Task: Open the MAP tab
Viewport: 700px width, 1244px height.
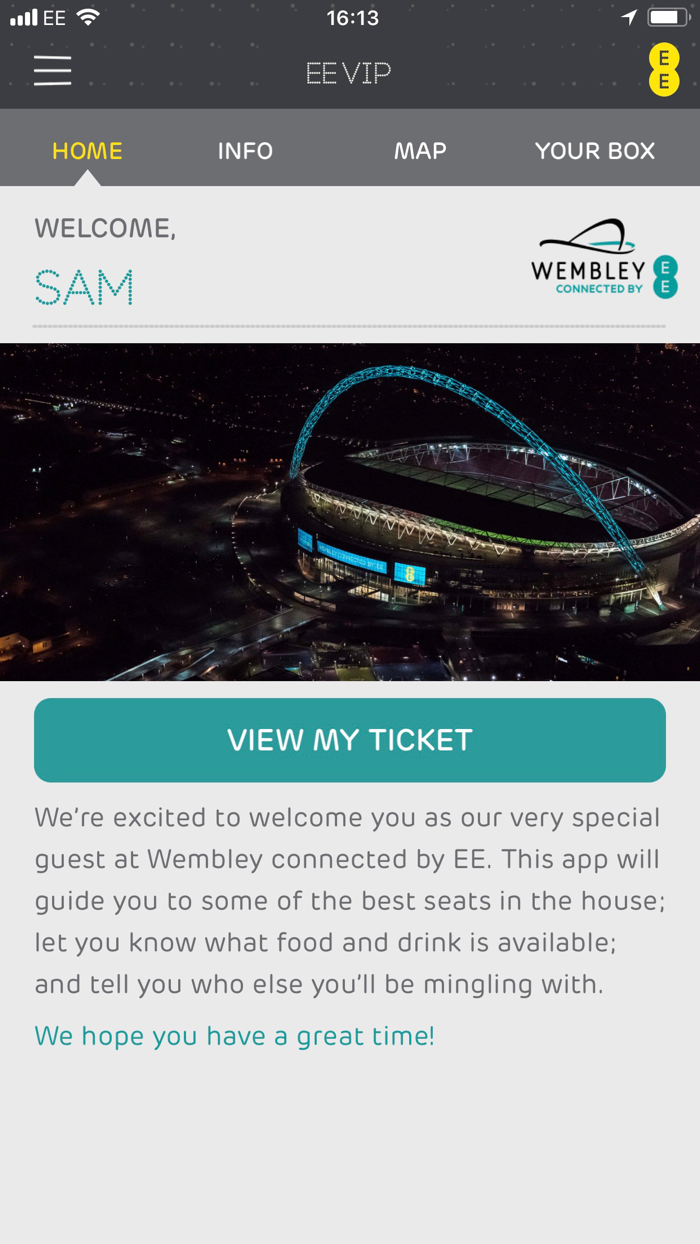Action: click(x=420, y=150)
